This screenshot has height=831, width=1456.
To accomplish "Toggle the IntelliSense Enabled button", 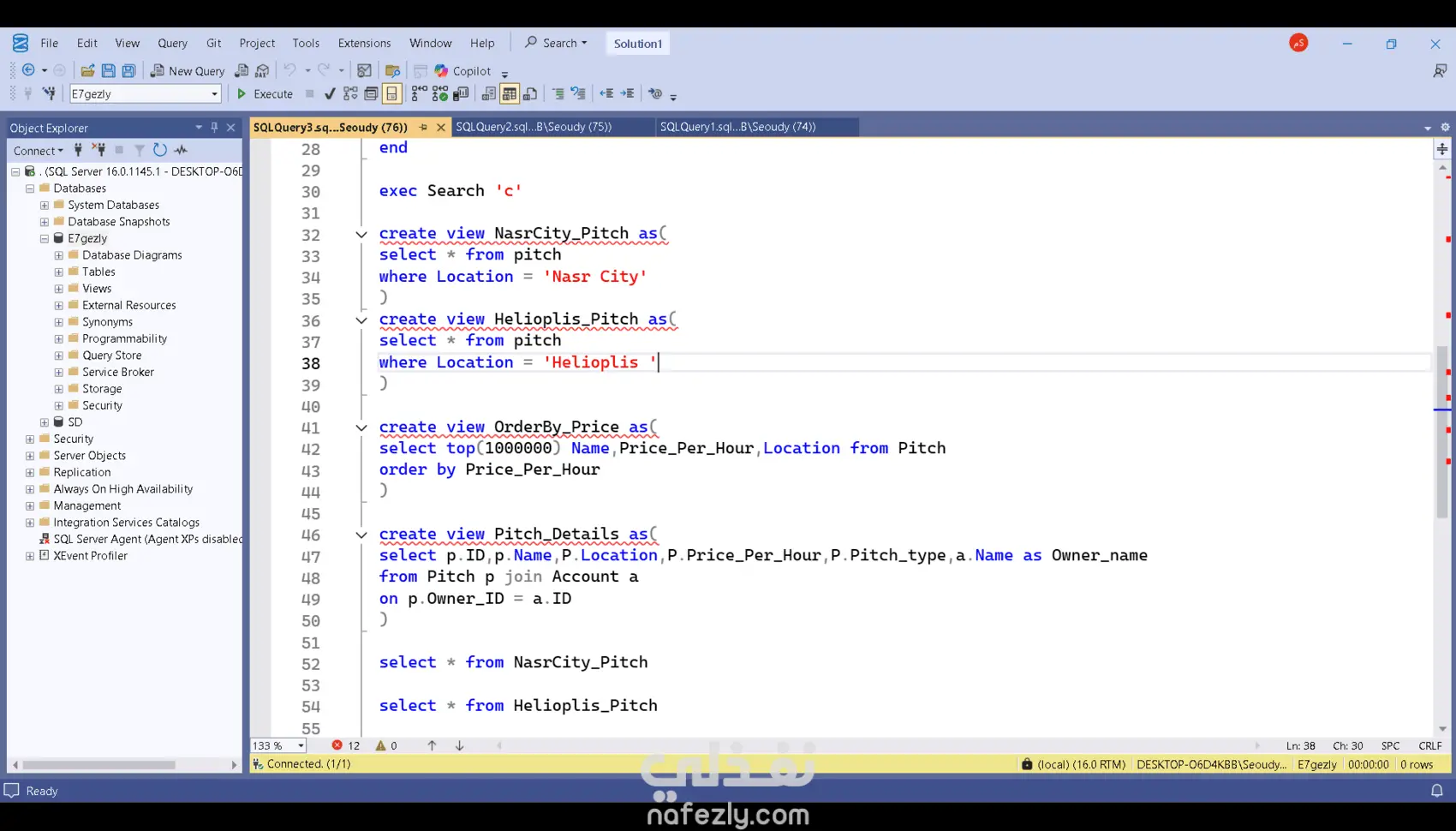I will coord(391,94).
